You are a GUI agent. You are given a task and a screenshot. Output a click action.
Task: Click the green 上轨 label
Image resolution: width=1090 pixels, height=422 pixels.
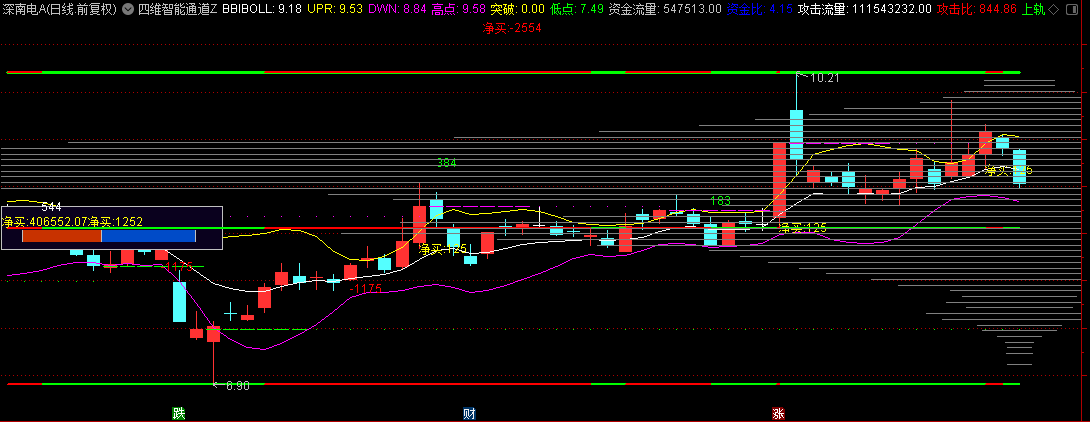(1033, 9)
